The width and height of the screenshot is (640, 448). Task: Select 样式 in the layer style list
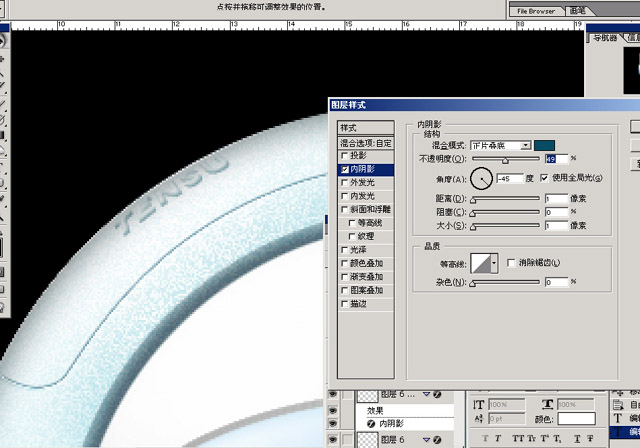coord(366,128)
